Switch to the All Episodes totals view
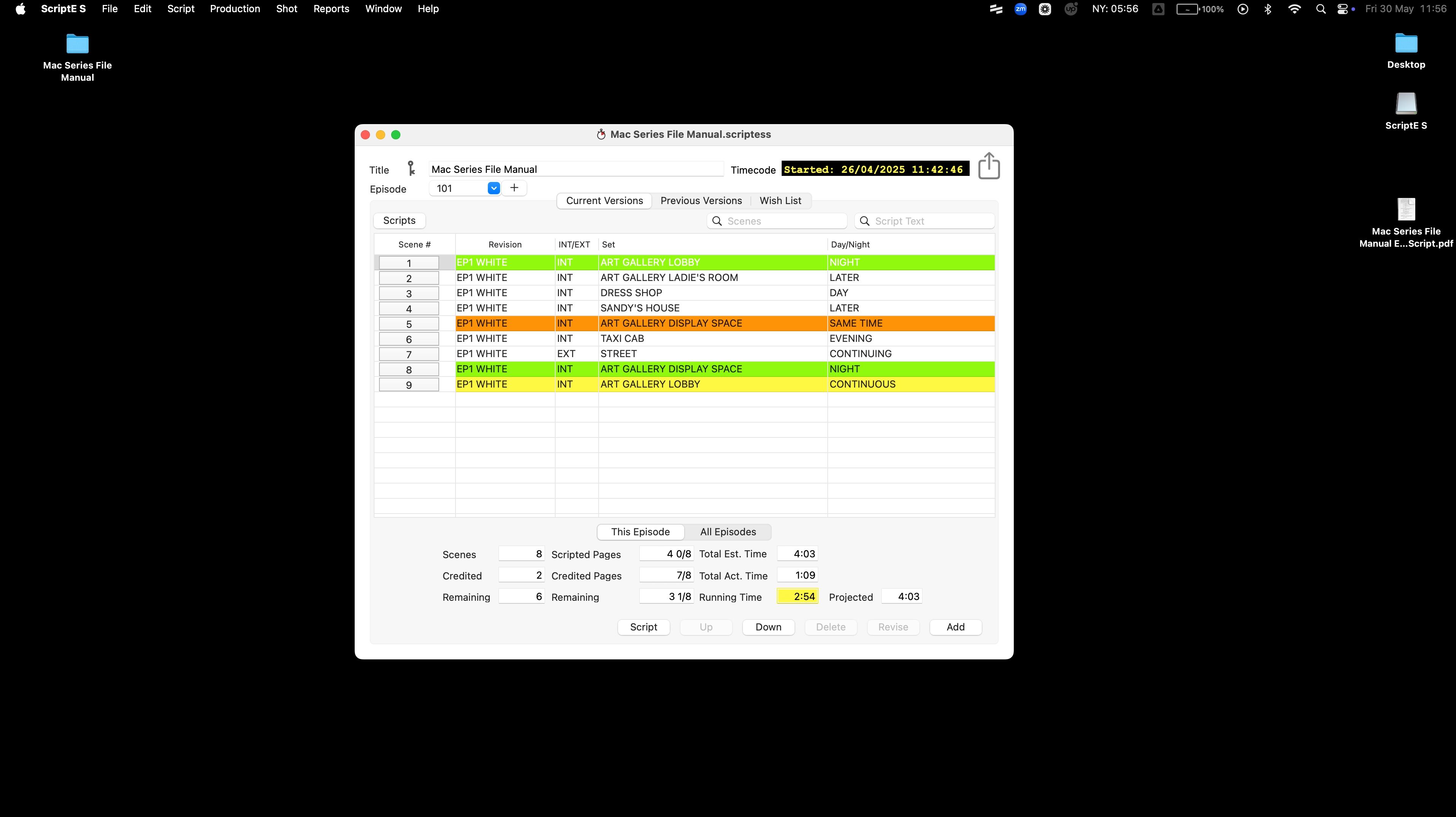The width and height of the screenshot is (1456, 817). coord(728,531)
